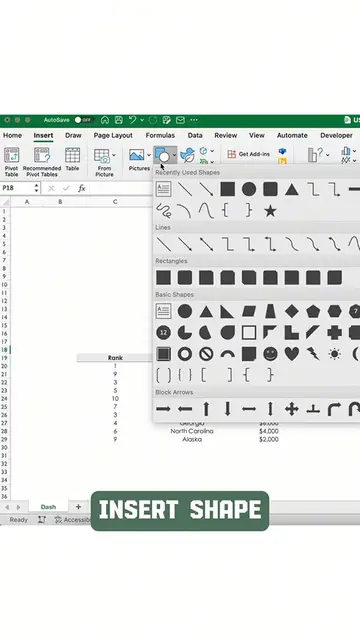Expand the Pictures dropdown arrow

[x=149, y=155]
